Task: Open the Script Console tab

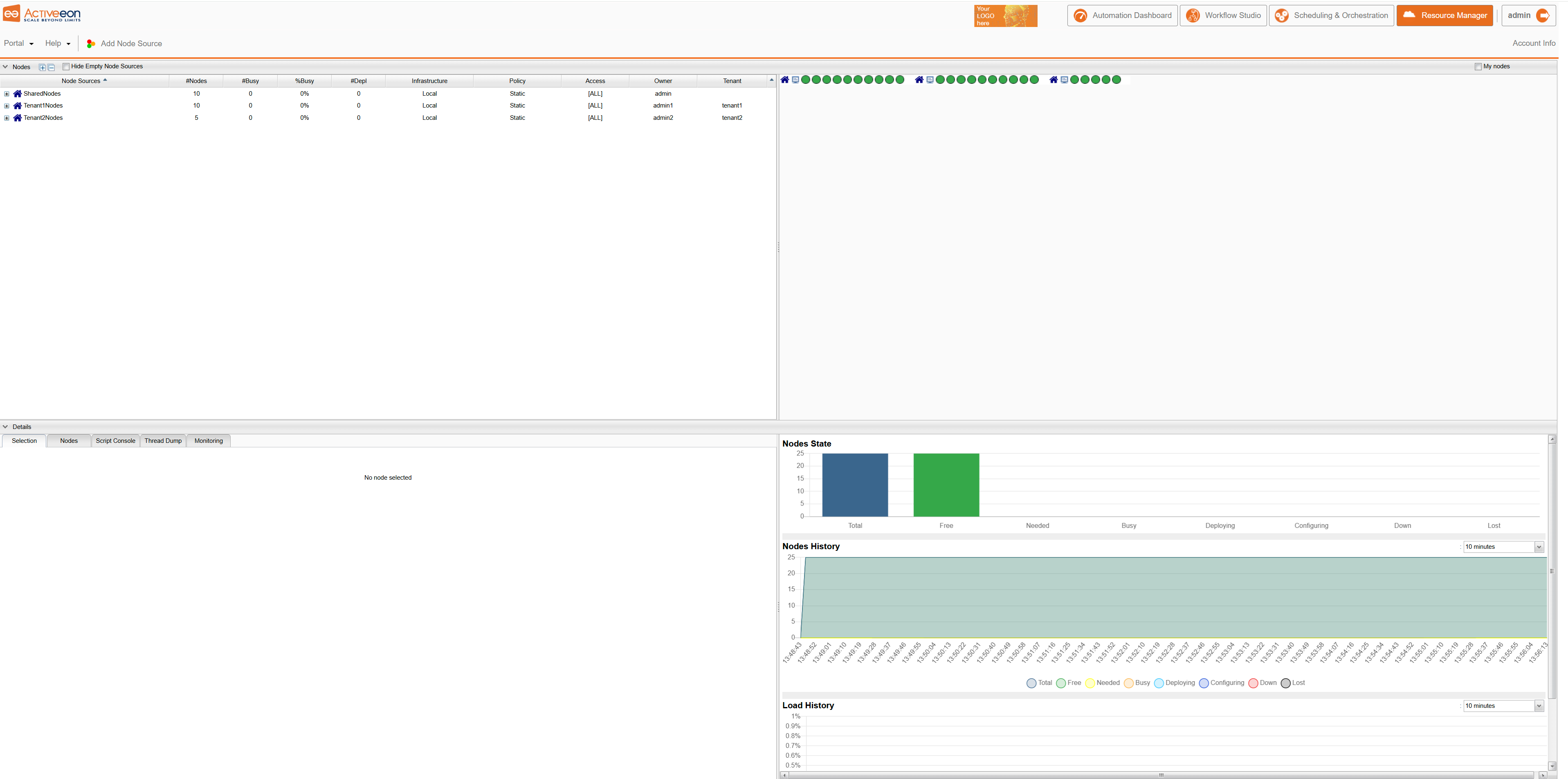Action: tap(116, 441)
